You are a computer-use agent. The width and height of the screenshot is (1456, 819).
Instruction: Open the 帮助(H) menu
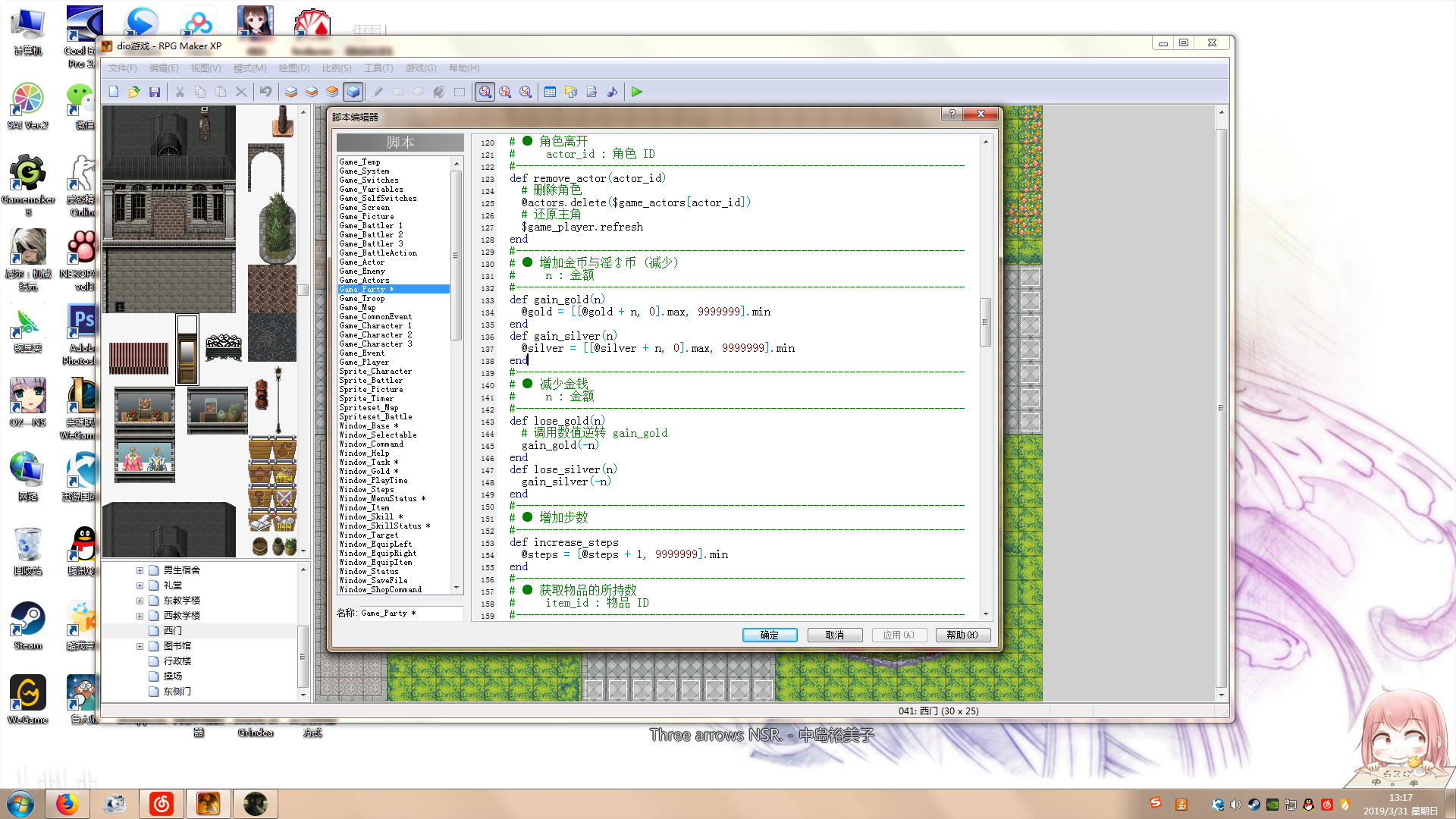pos(464,68)
